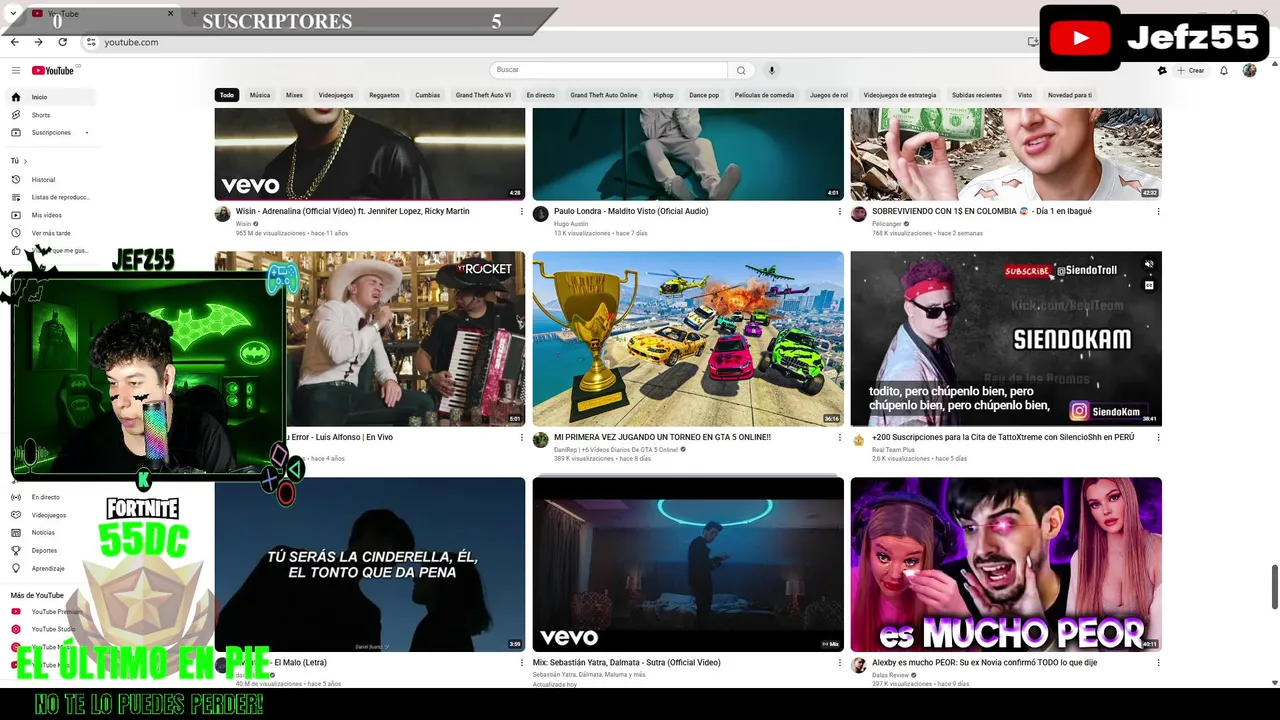Image resolution: width=1280 pixels, height=720 pixels.
Task: Open options menu for Paulo Londra video
Action: (x=839, y=212)
